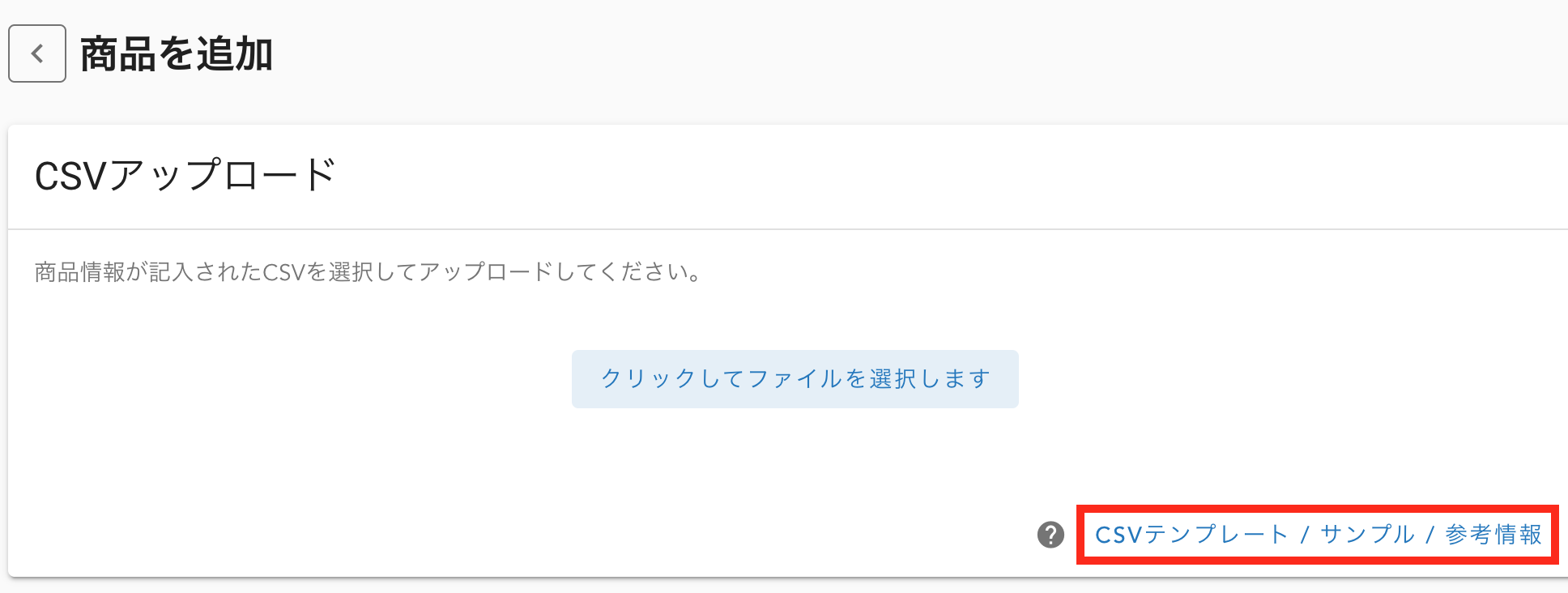Click the CSV upload instruction text

(369, 272)
